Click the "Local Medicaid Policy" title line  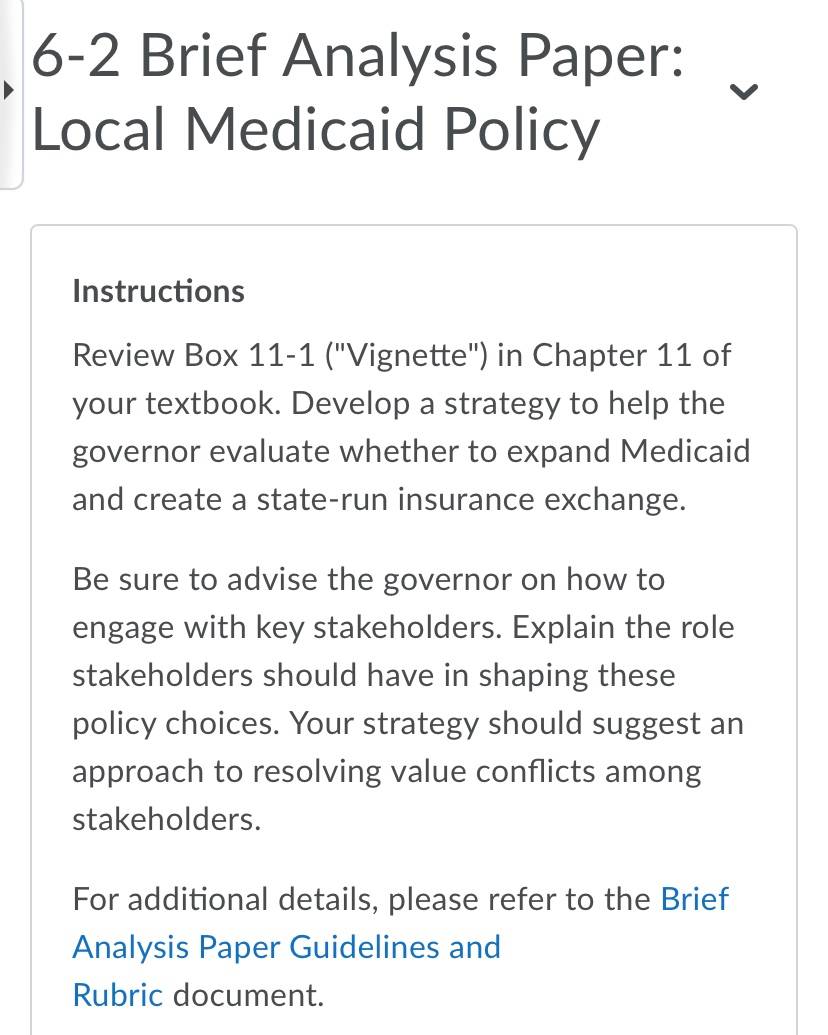315,129
